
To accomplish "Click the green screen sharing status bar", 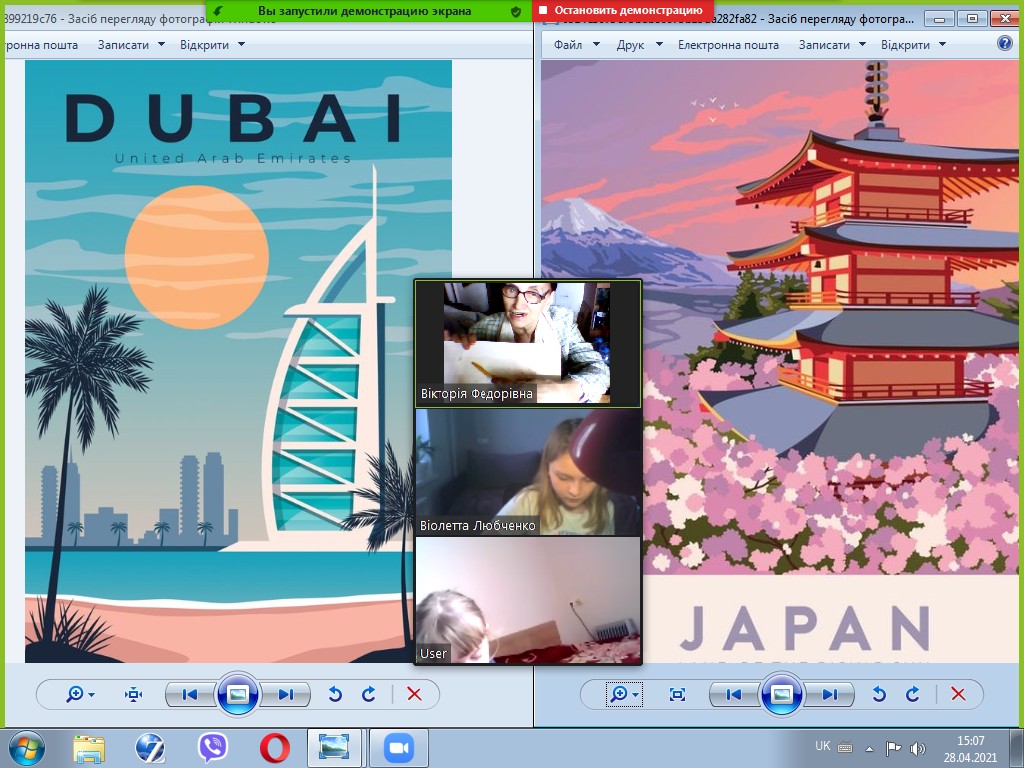I will click(369, 10).
